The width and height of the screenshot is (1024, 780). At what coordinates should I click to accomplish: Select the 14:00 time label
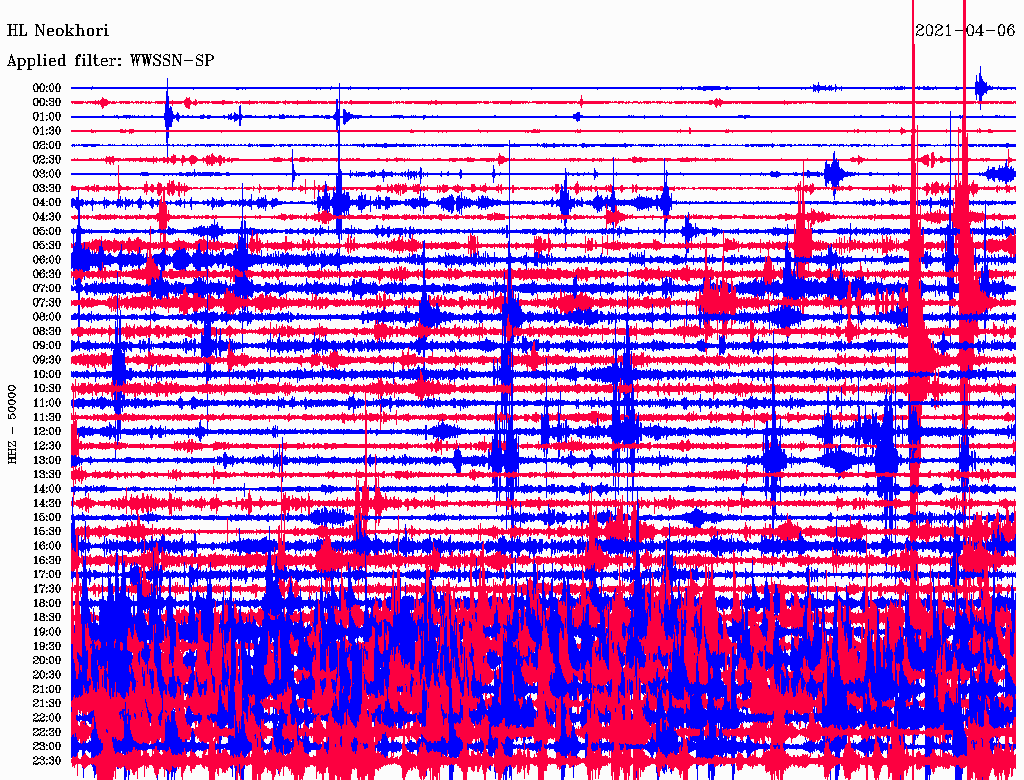pos(47,489)
